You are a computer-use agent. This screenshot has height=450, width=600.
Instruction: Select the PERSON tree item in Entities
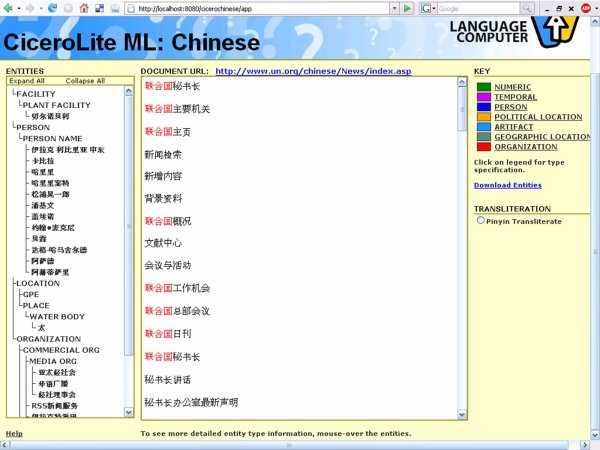click(x=33, y=127)
